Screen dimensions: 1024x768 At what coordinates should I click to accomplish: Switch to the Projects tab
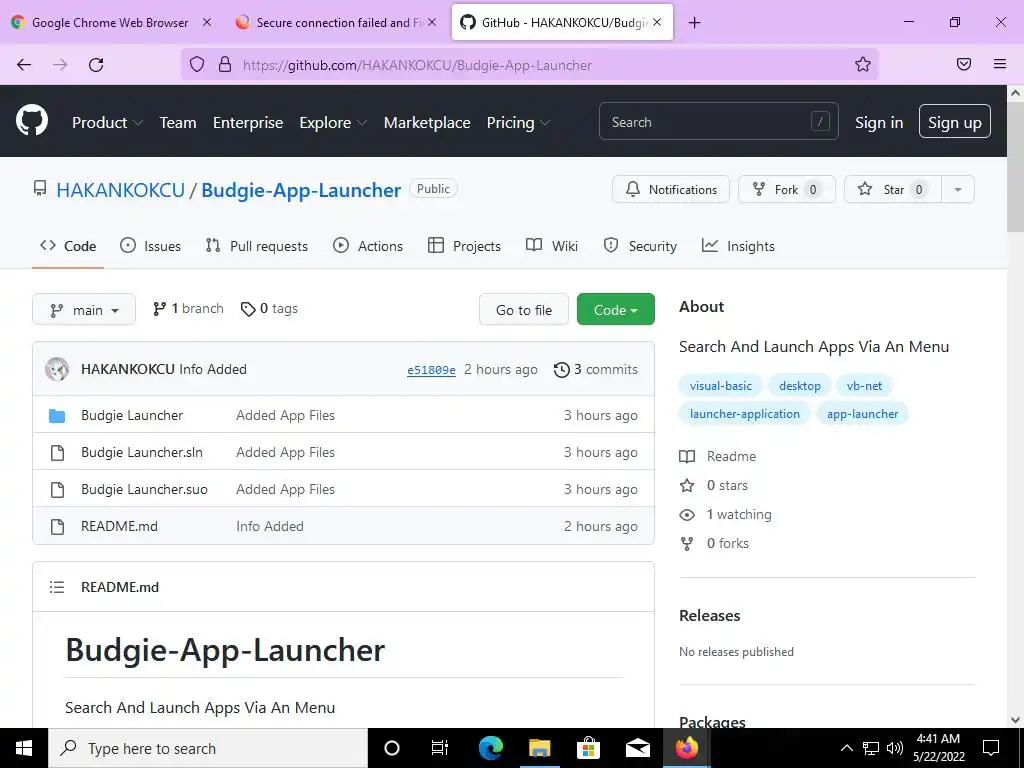(x=464, y=246)
